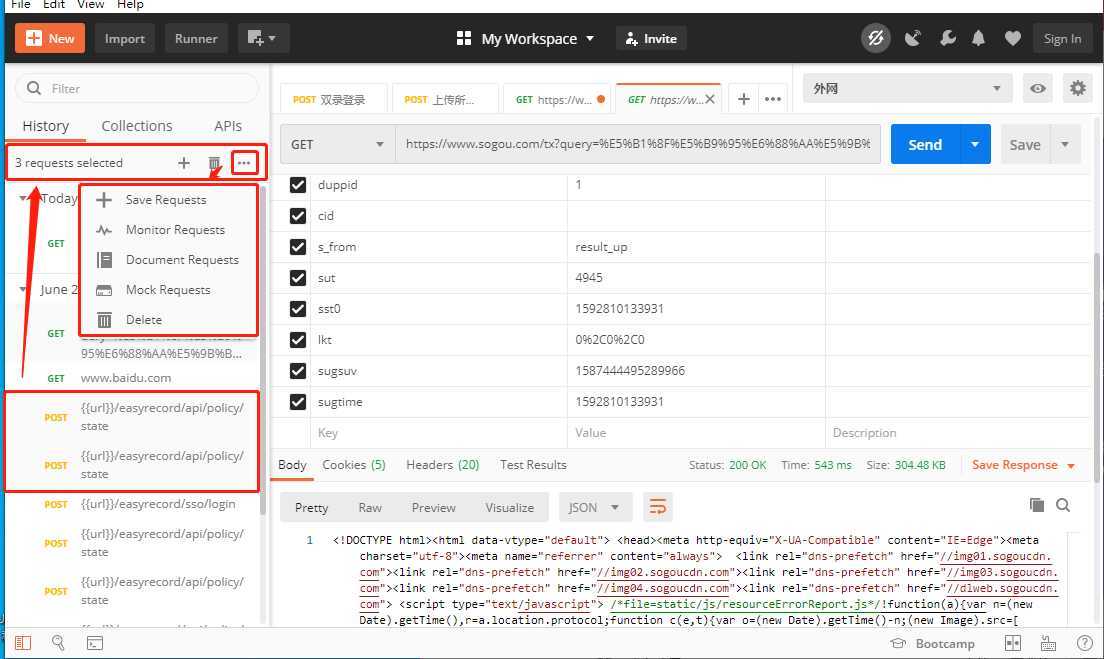Image resolution: width=1104 pixels, height=659 pixels.
Task: Copy the response body to clipboard
Action: click(x=1036, y=505)
